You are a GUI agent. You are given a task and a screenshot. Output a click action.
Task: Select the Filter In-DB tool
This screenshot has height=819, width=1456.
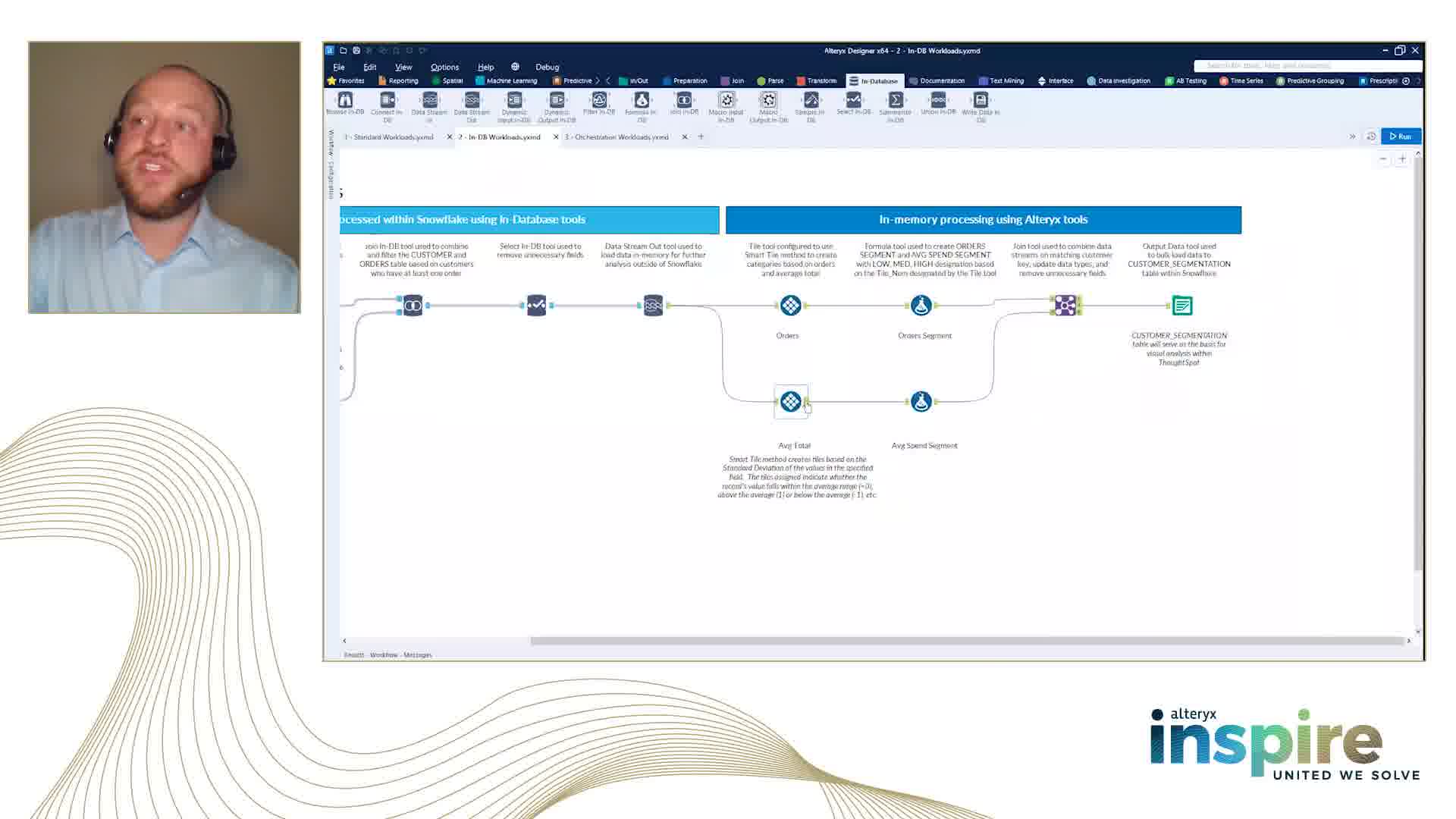point(599,104)
